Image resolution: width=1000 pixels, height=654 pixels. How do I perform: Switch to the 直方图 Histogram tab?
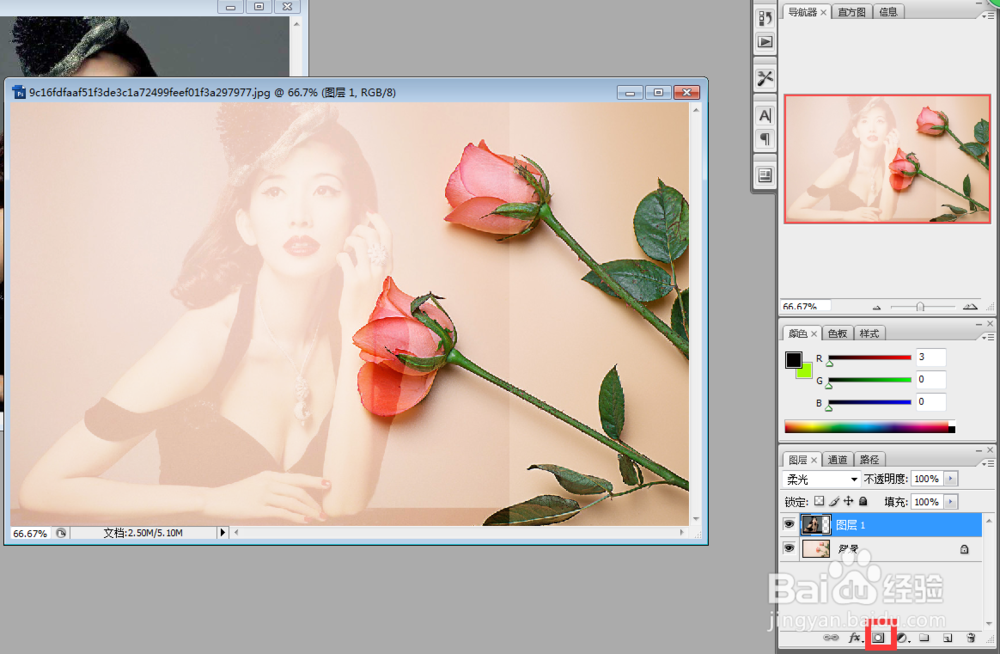(x=851, y=12)
